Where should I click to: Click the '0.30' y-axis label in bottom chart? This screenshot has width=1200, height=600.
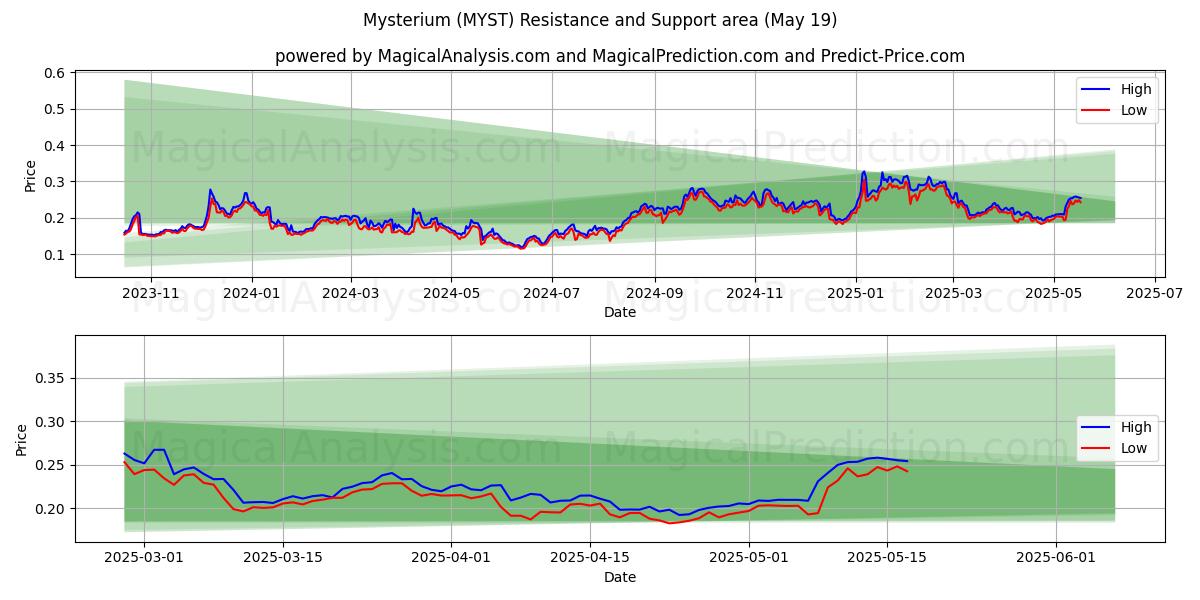pyautogui.click(x=50, y=422)
